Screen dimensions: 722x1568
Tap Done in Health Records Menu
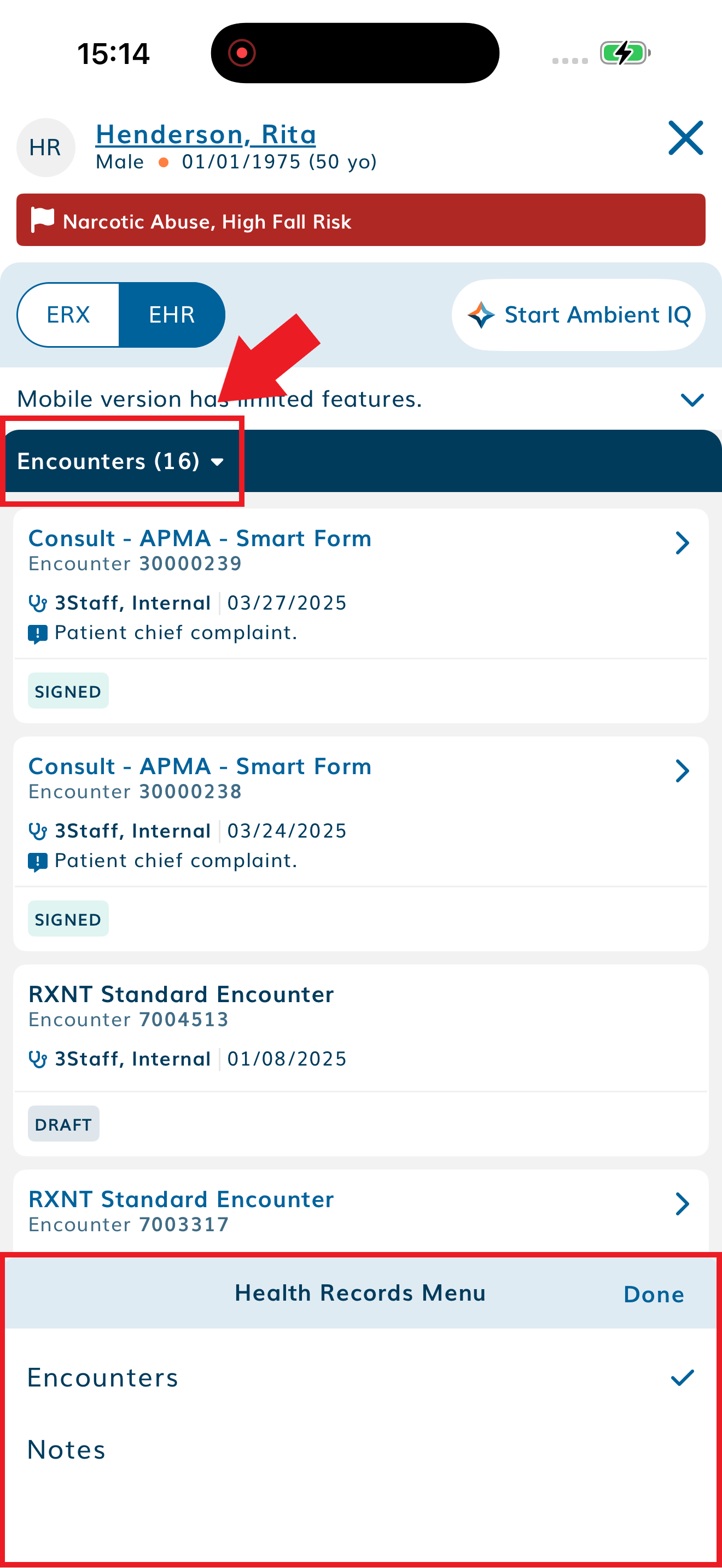coord(653,1293)
